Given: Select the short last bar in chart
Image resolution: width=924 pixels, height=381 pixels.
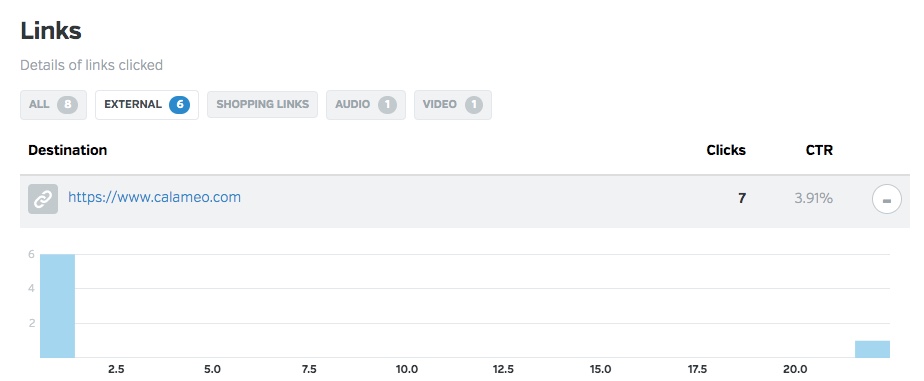Looking at the screenshot, I should coord(872,349).
